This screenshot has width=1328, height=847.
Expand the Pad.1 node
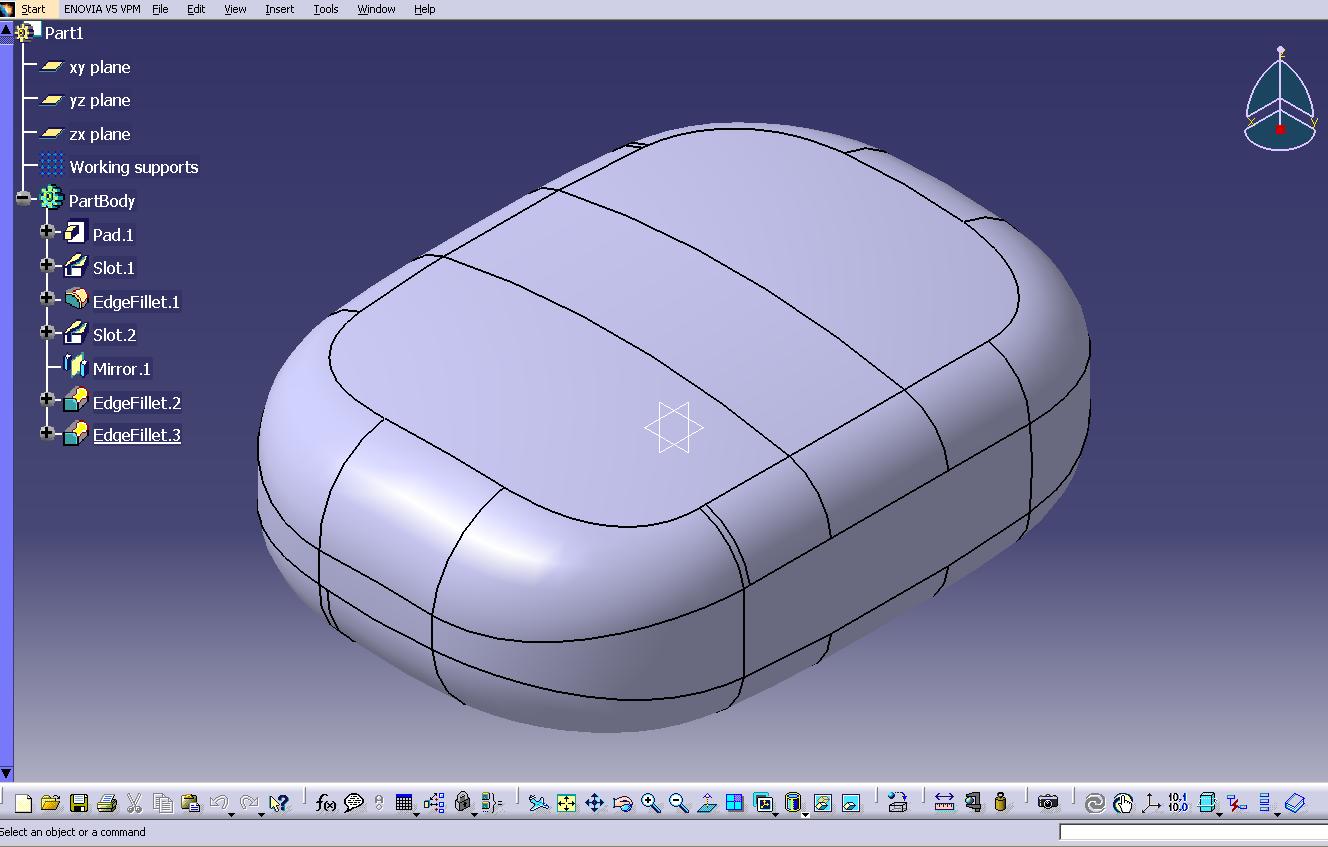pos(47,231)
